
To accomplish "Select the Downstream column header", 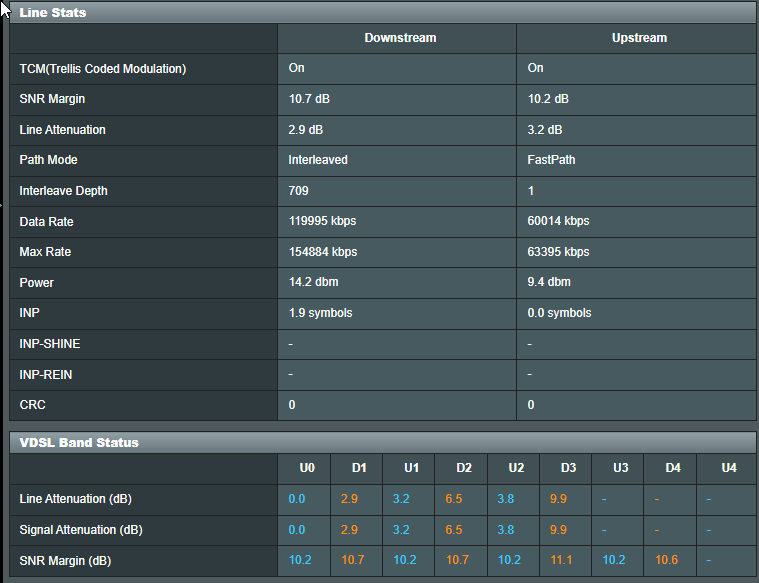I will click(x=400, y=38).
